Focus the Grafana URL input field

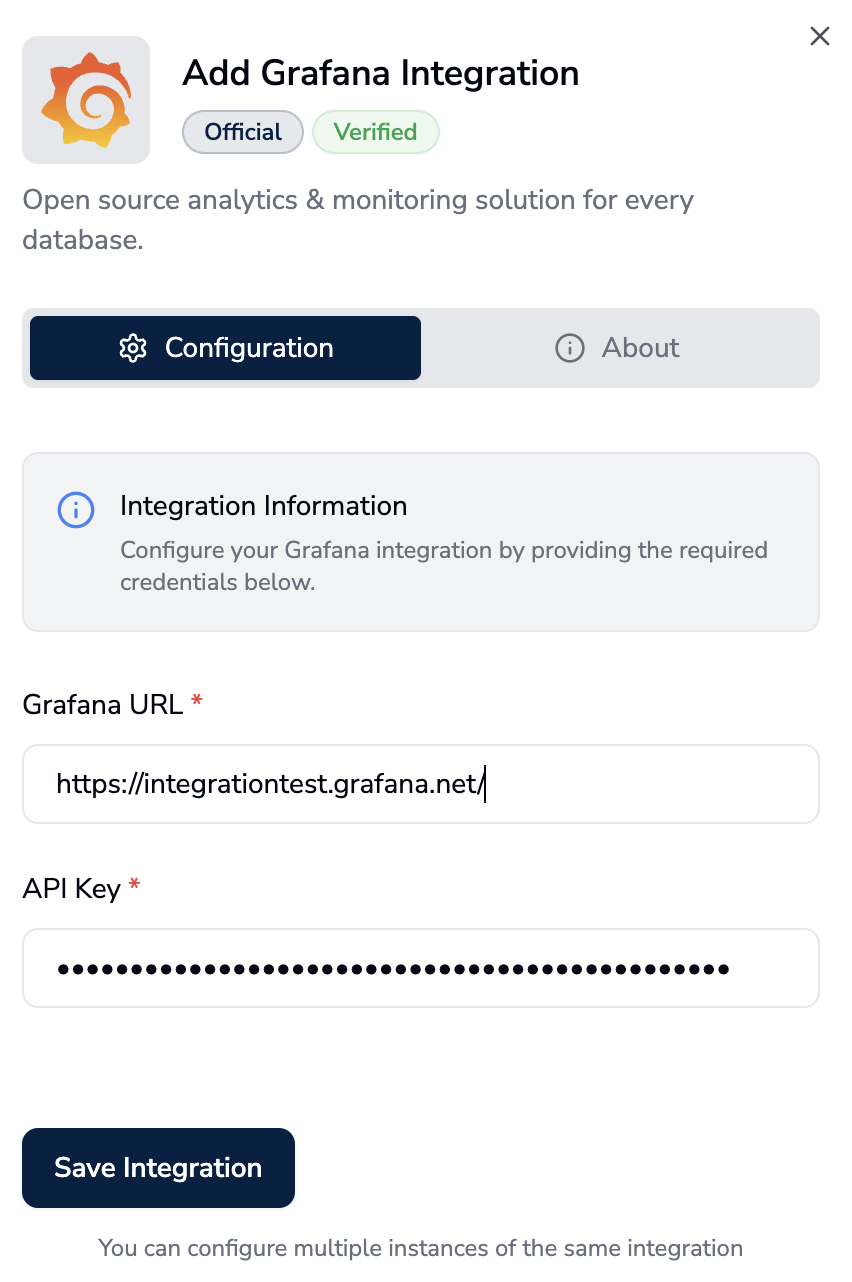[x=420, y=784]
